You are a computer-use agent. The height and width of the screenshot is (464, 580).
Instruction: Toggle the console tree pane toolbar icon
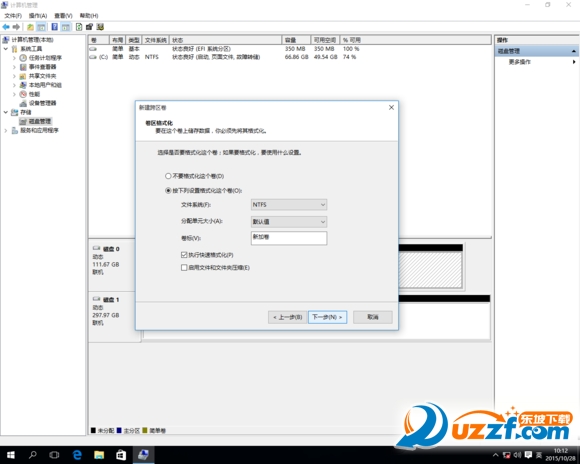41,27
